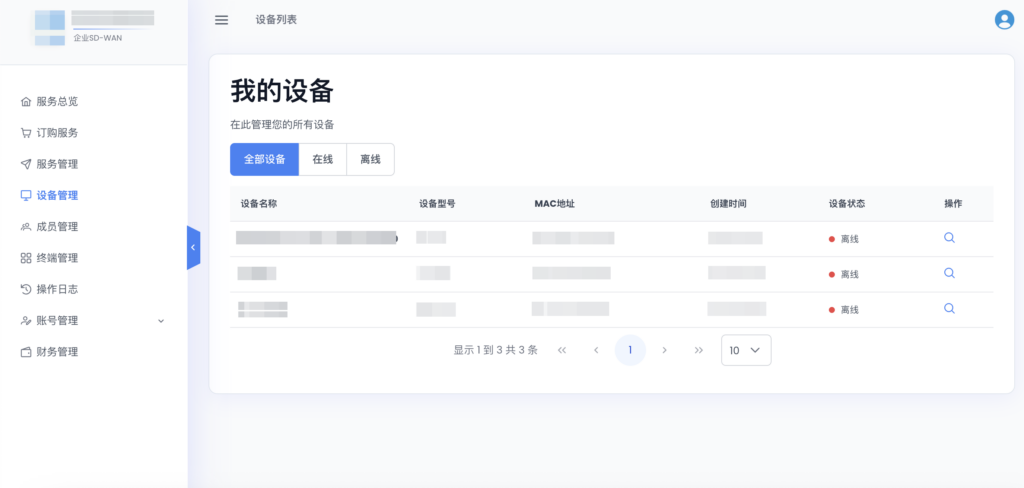Click the magnifier icon in third device row
The height and width of the screenshot is (488, 1024).
949,308
